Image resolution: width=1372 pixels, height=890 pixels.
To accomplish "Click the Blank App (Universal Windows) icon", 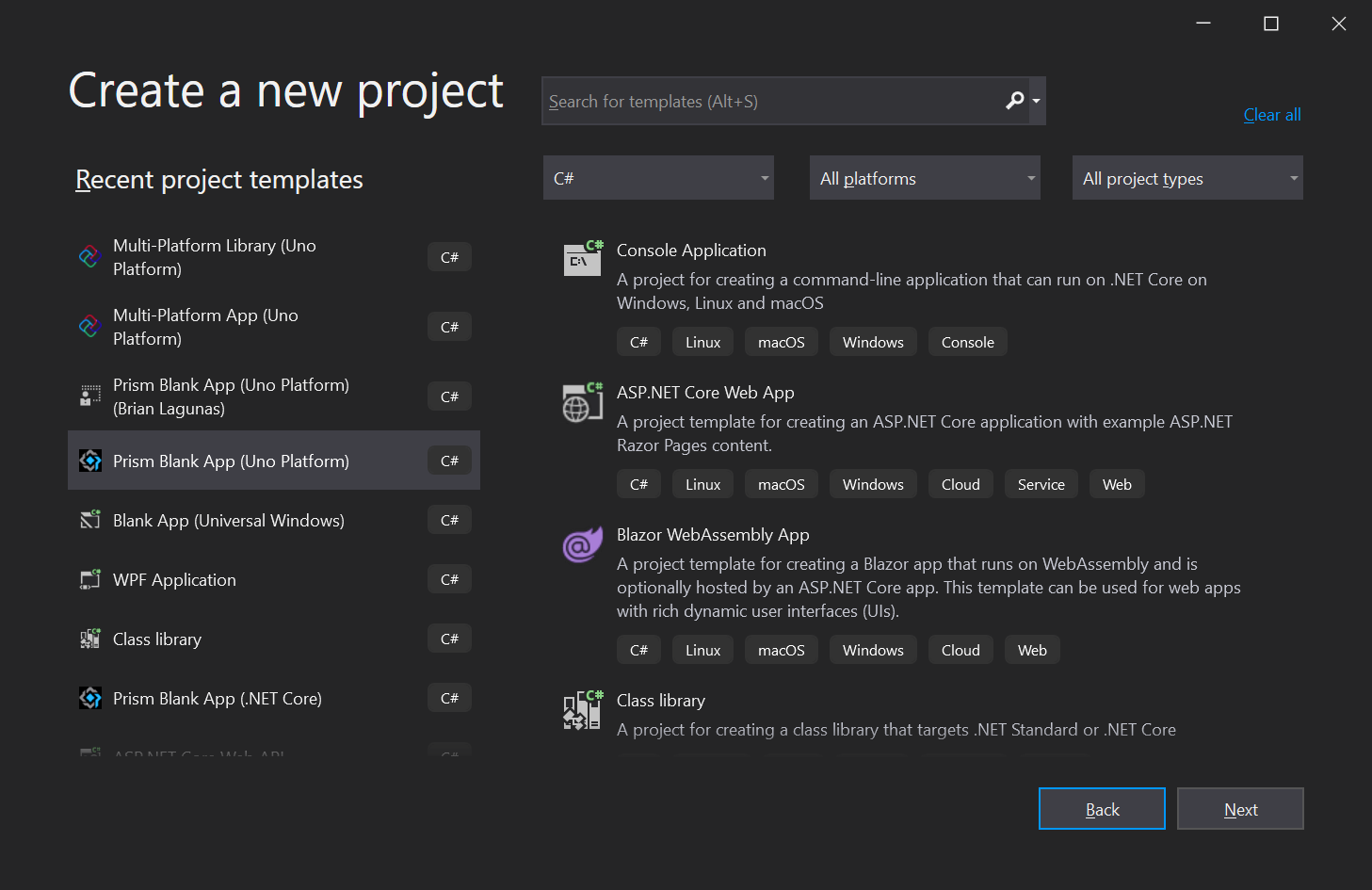I will tap(90, 520).
